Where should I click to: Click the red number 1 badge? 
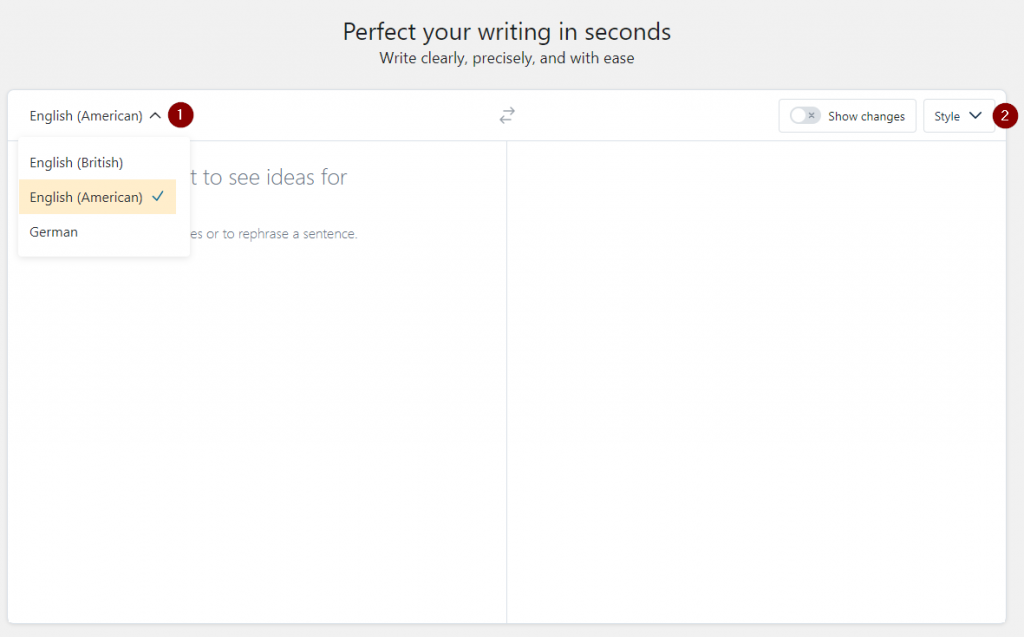click(x=180, y=115)
